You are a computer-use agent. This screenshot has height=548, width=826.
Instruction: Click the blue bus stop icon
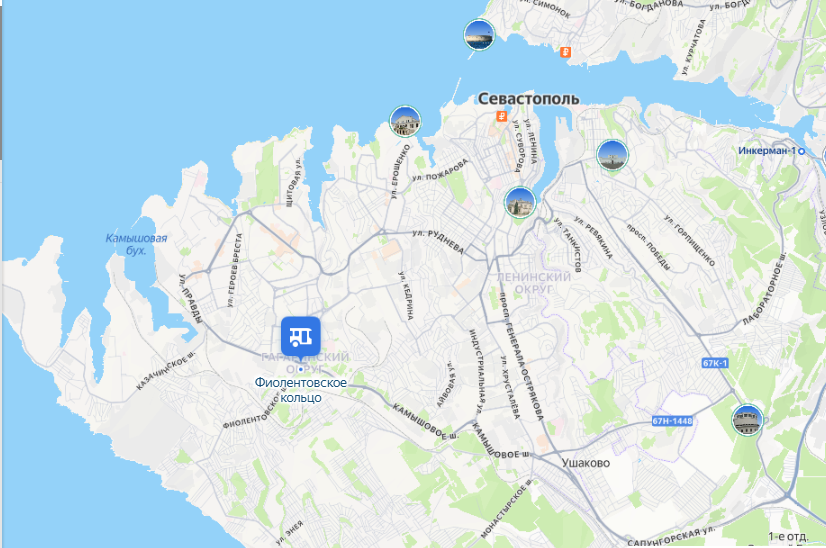[x=300, y=337]
